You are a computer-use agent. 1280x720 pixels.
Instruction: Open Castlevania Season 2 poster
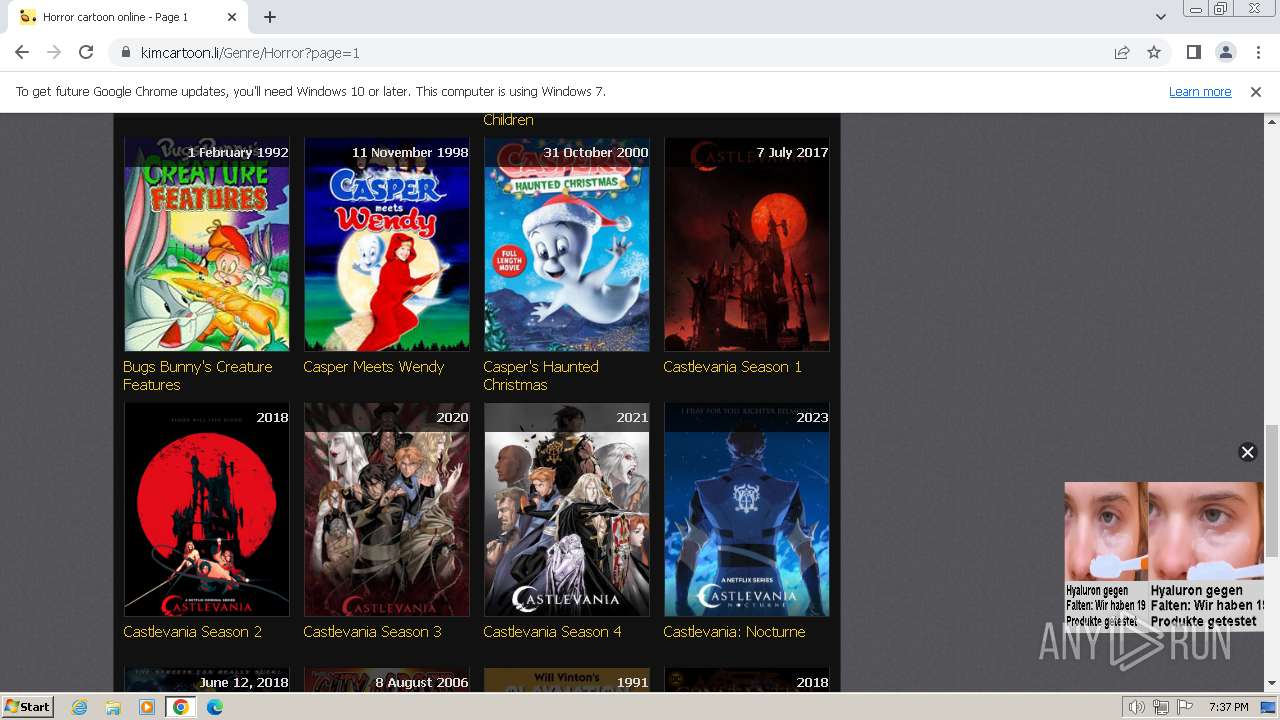[x=207, y=510]
